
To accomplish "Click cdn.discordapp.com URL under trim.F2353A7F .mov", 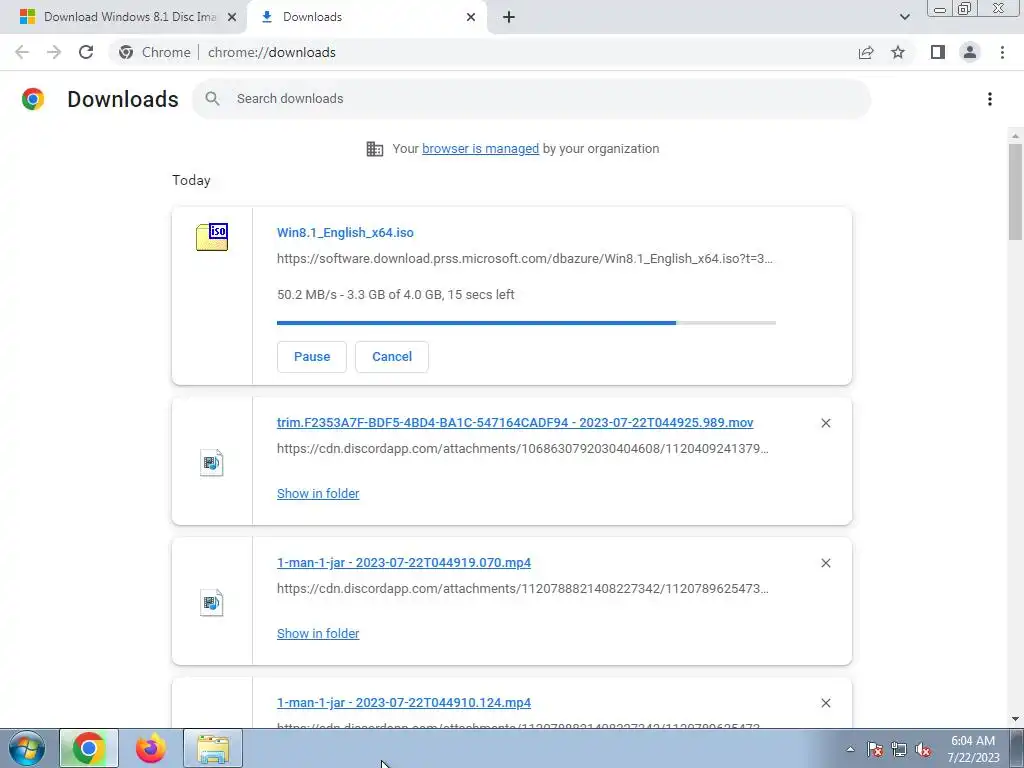I will point(522,449).
